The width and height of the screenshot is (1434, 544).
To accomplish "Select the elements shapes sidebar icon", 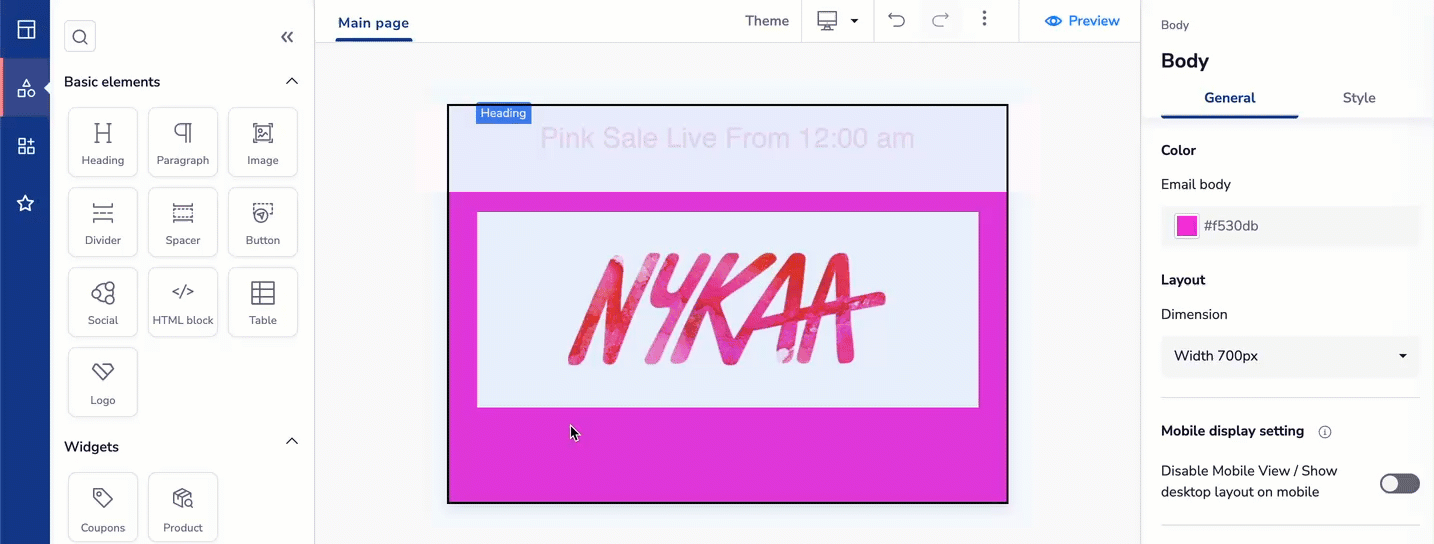I will [26, 89].
